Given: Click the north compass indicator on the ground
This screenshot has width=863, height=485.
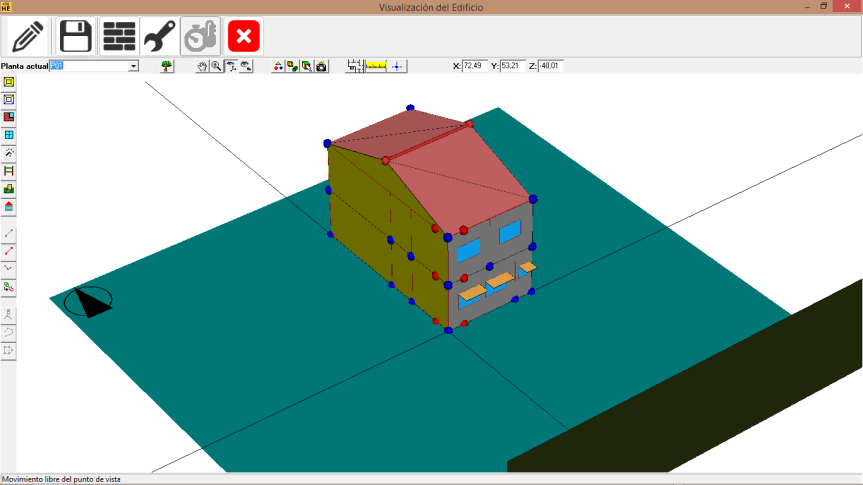Looking at the screenshot, I should point(88,301).
